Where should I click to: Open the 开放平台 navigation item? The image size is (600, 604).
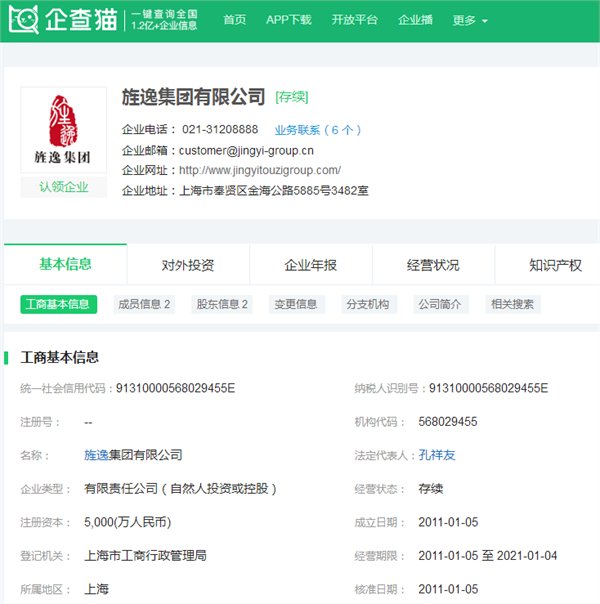(x=354, y=20)
